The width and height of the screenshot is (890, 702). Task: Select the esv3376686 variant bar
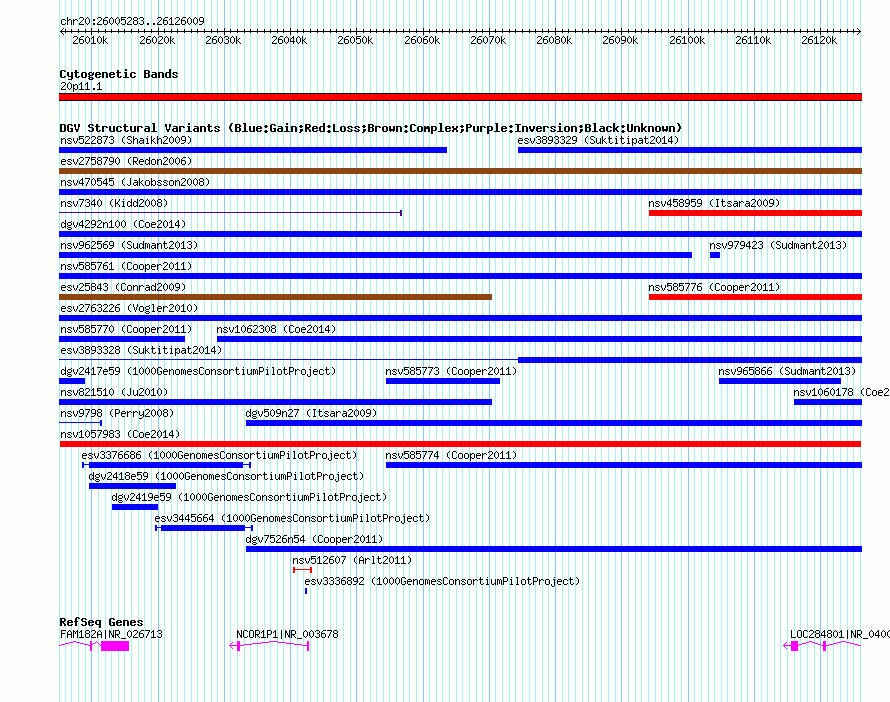pyautogui.click(x=167, y=465)
